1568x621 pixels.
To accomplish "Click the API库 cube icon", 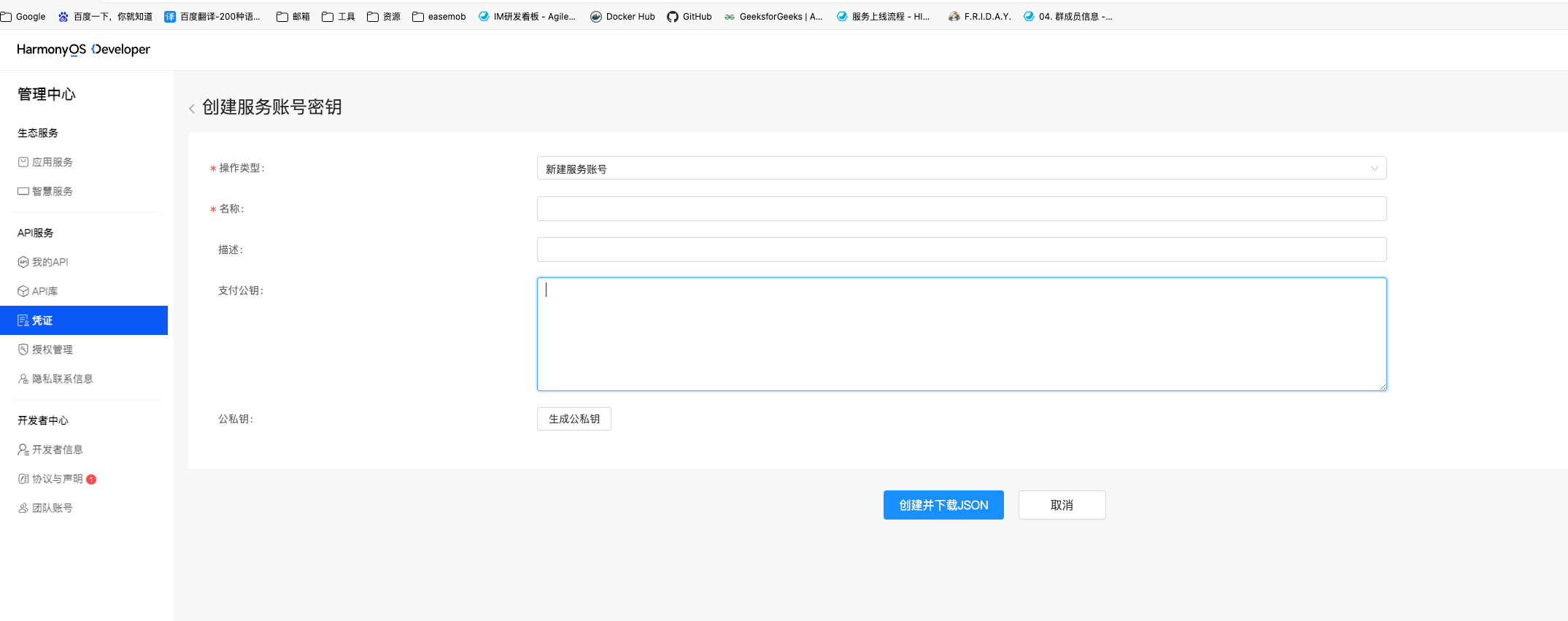I will click(23, 291).
